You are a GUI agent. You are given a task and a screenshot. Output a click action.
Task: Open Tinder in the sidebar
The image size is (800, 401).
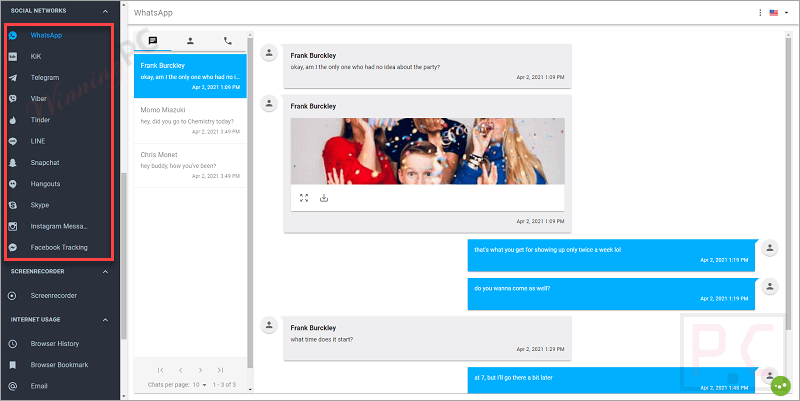pos(42,119)
